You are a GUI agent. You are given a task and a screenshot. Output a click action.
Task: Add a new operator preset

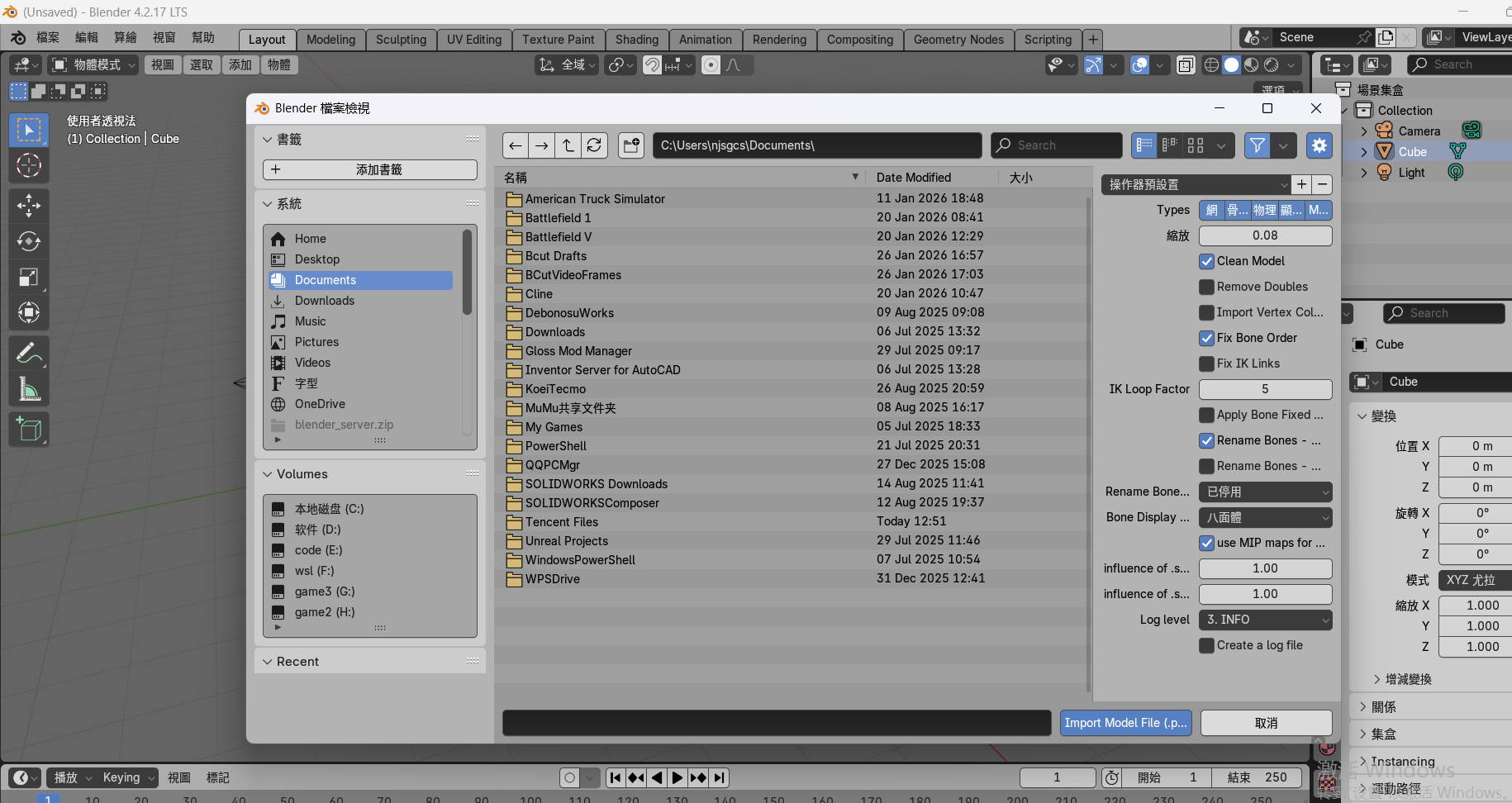(1301, 185)
